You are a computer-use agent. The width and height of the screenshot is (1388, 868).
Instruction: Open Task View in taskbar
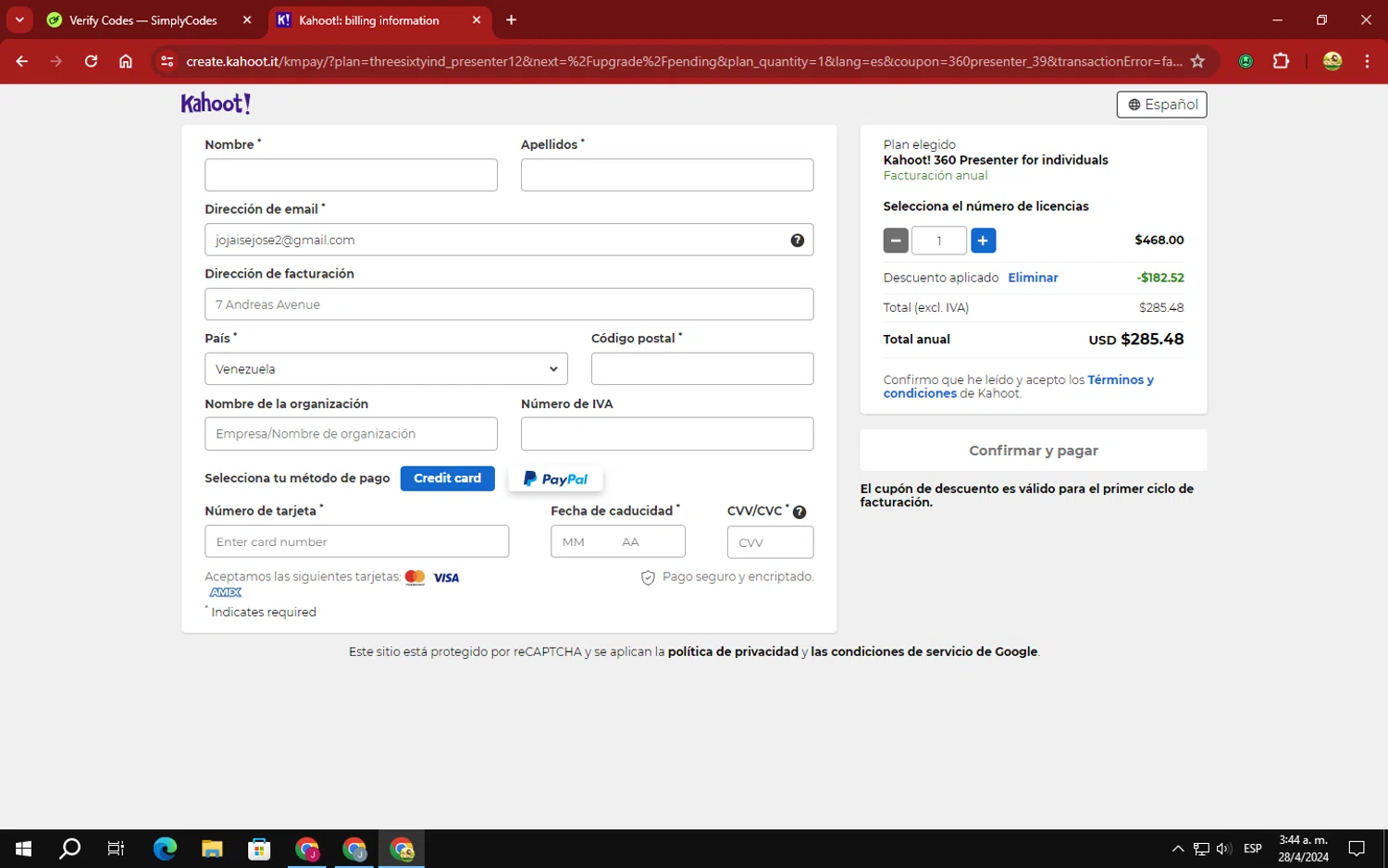[x=116, y=849]
